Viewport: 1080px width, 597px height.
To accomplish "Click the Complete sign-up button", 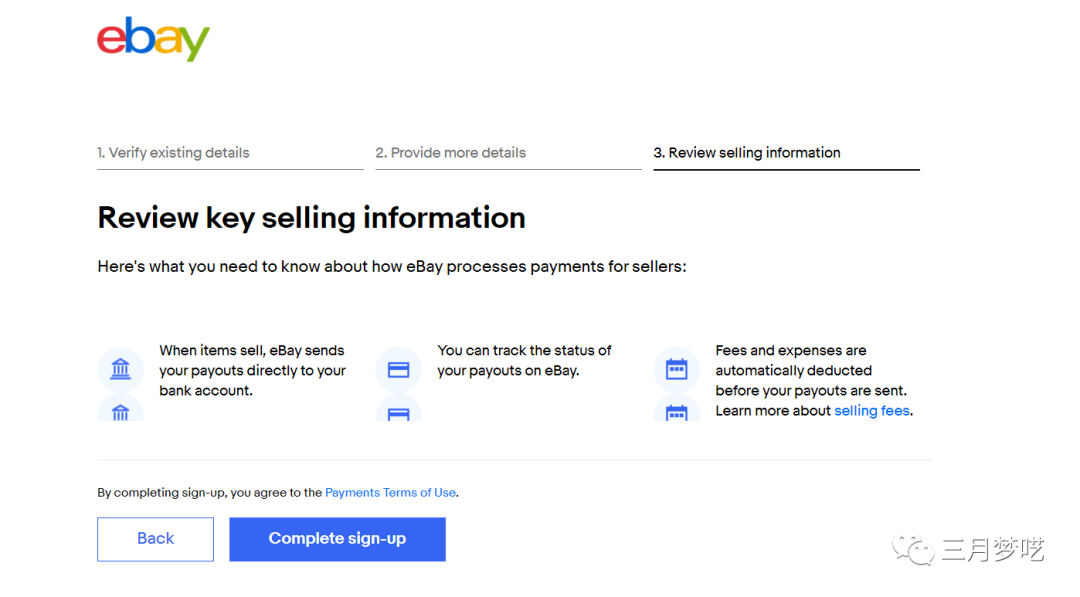I will [337, 539].
